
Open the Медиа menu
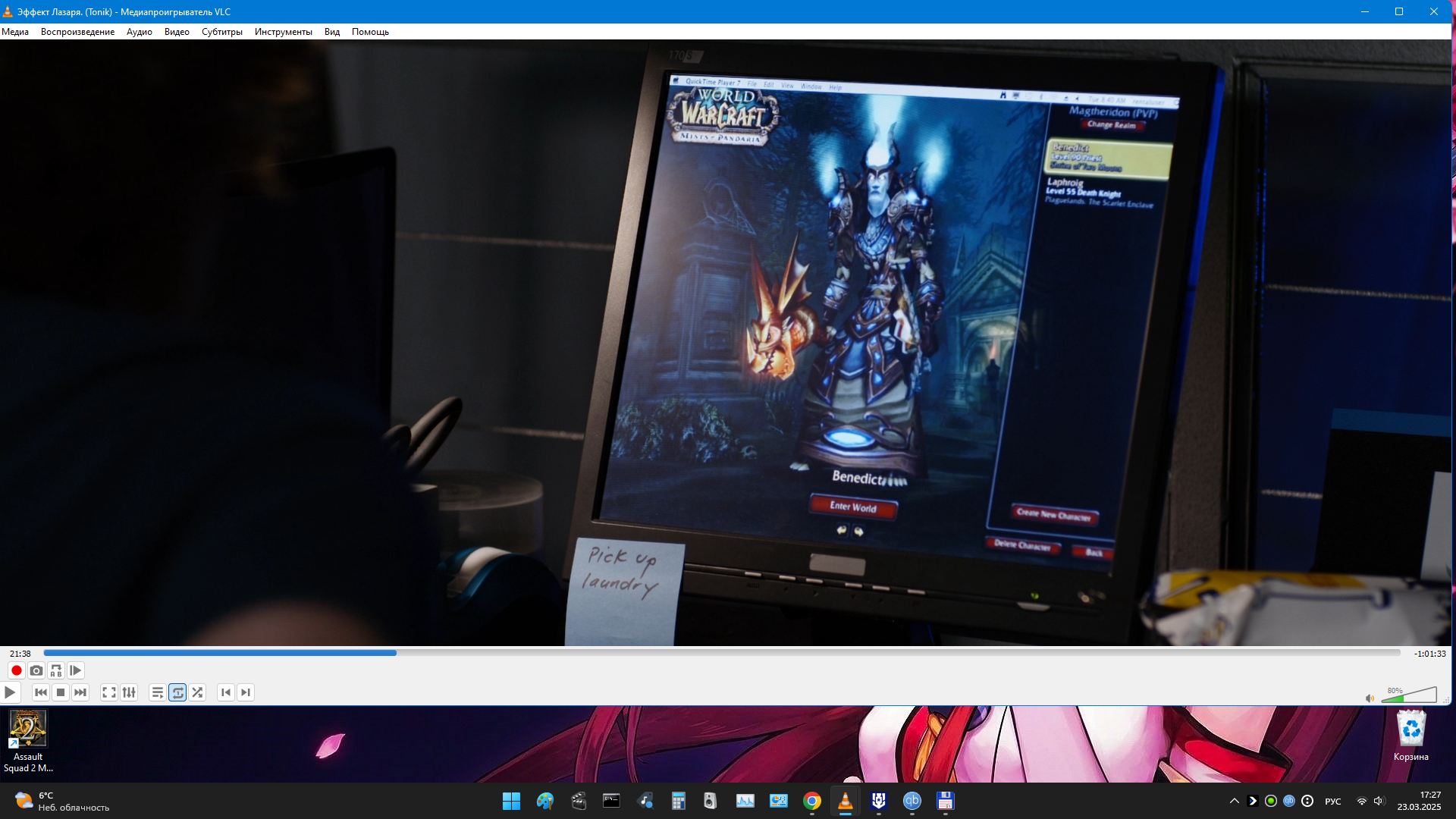pos(15,32)
